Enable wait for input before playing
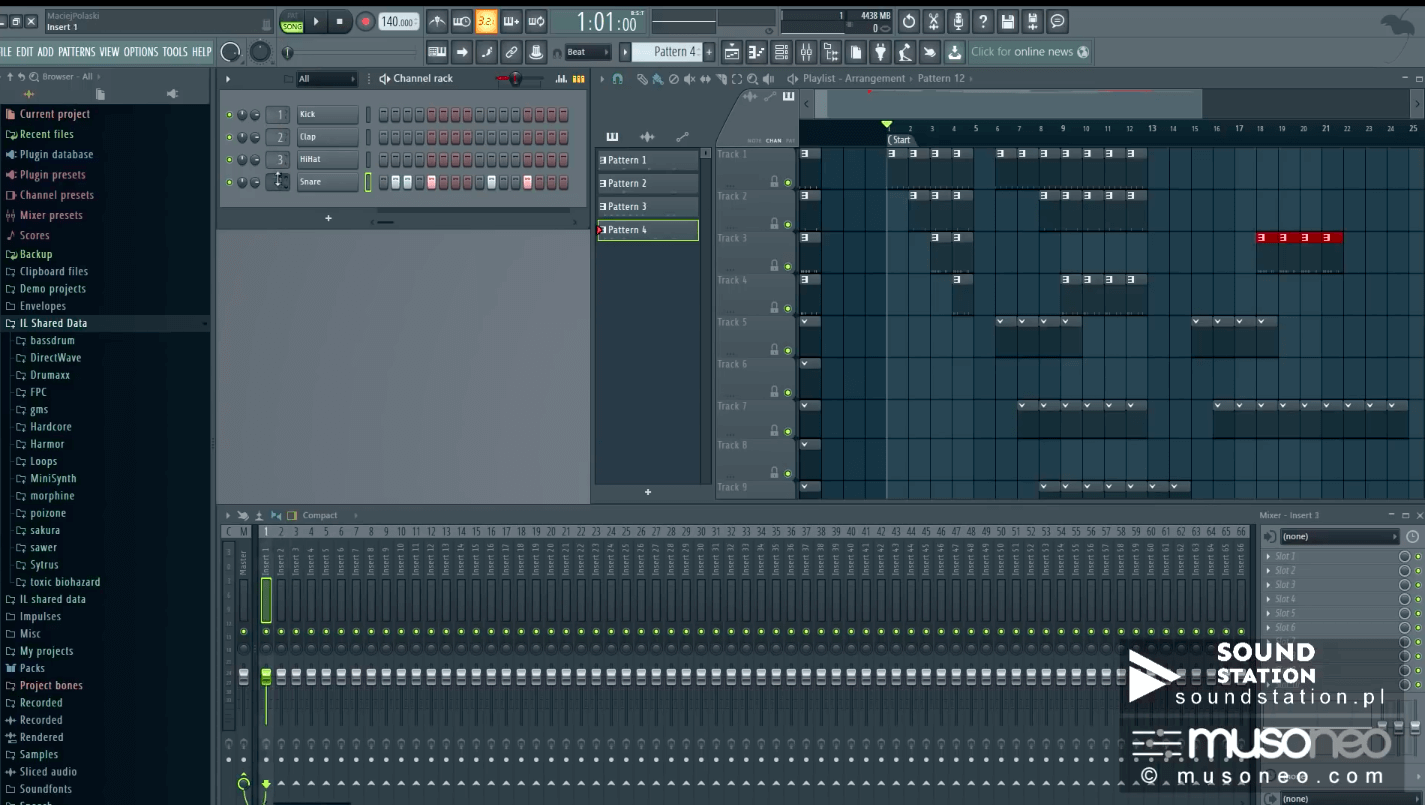The image size is (1425, 805). pos(462,21)
